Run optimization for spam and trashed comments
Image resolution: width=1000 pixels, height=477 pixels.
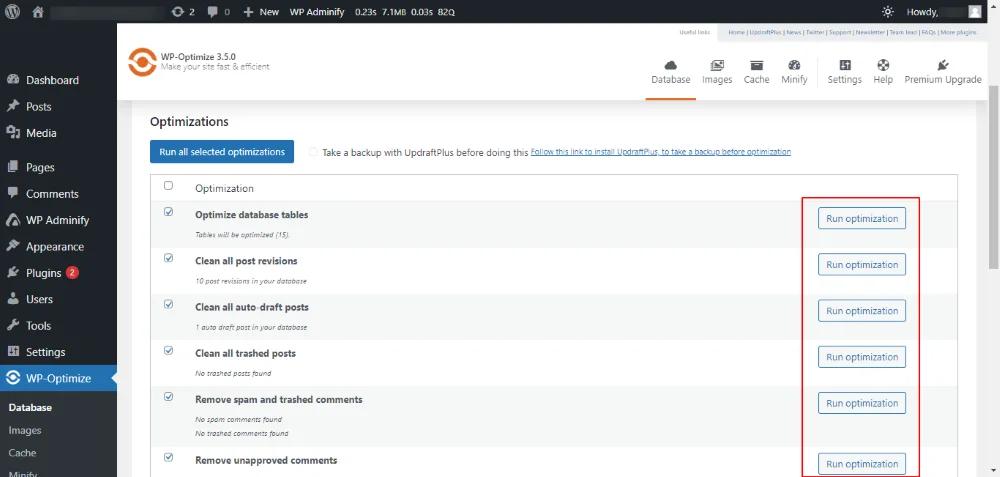tap(862, 403)
